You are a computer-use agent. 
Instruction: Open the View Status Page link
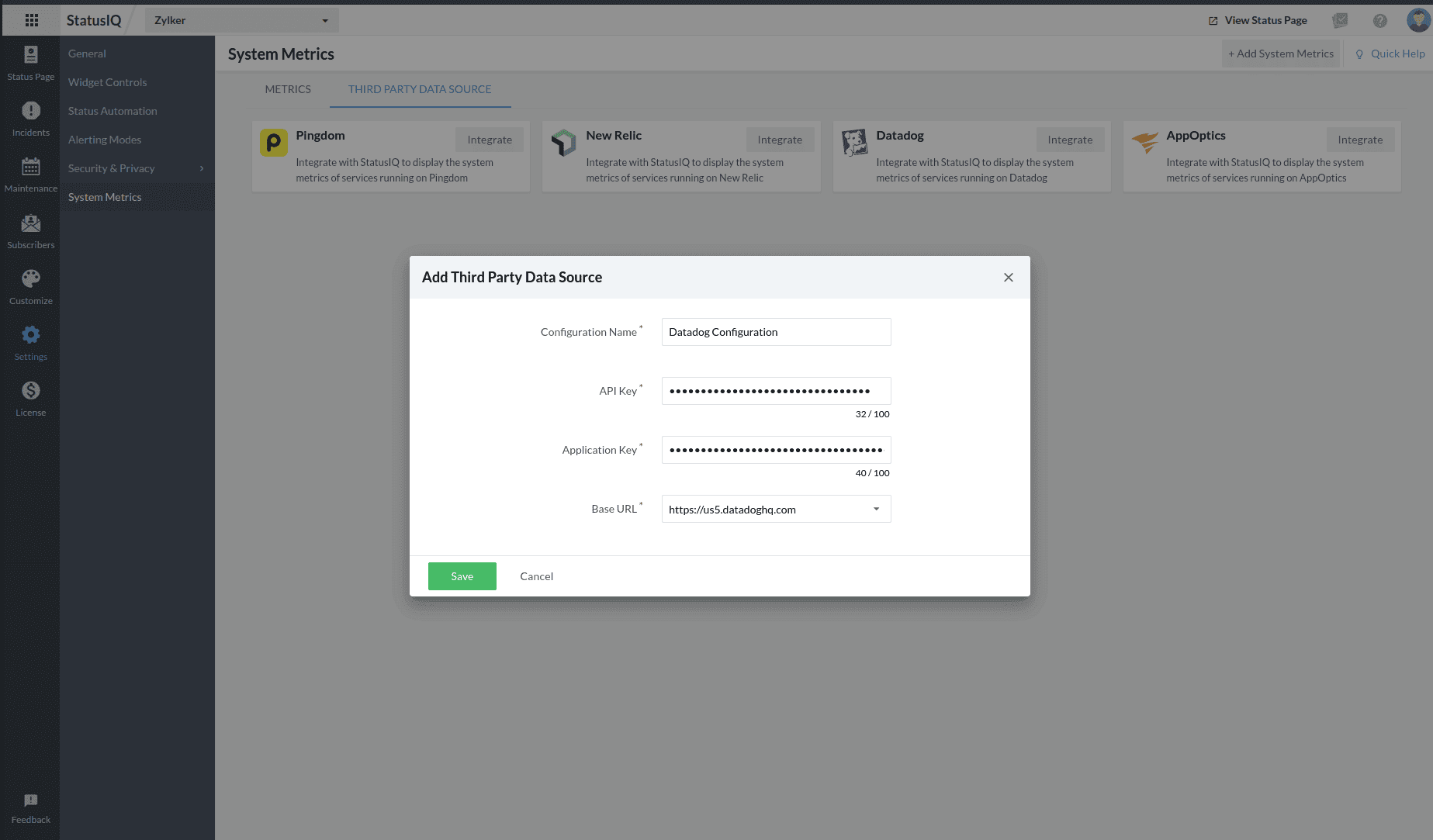pos(1258,21)
